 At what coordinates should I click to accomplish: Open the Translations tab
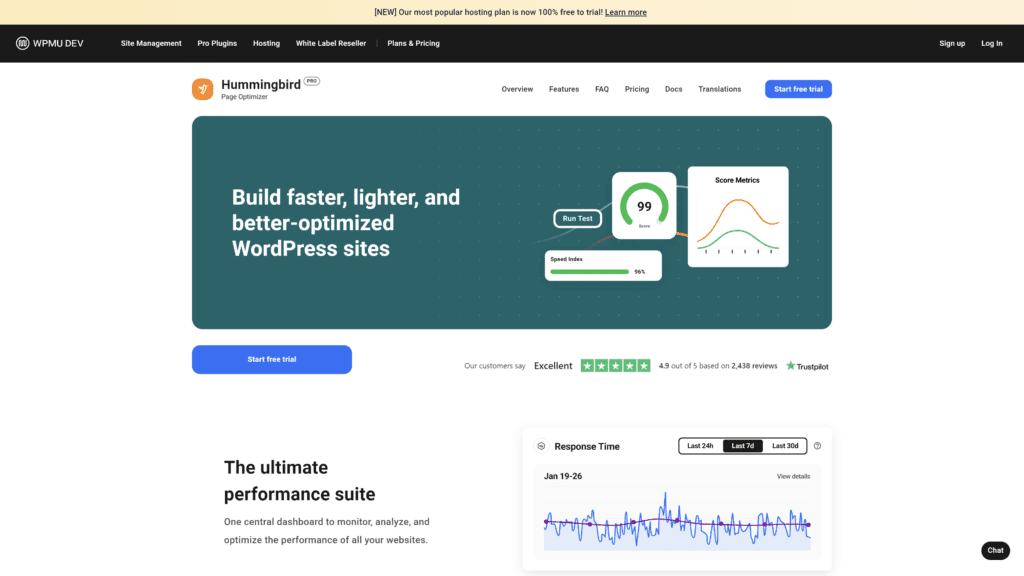(x=720, y=89)
